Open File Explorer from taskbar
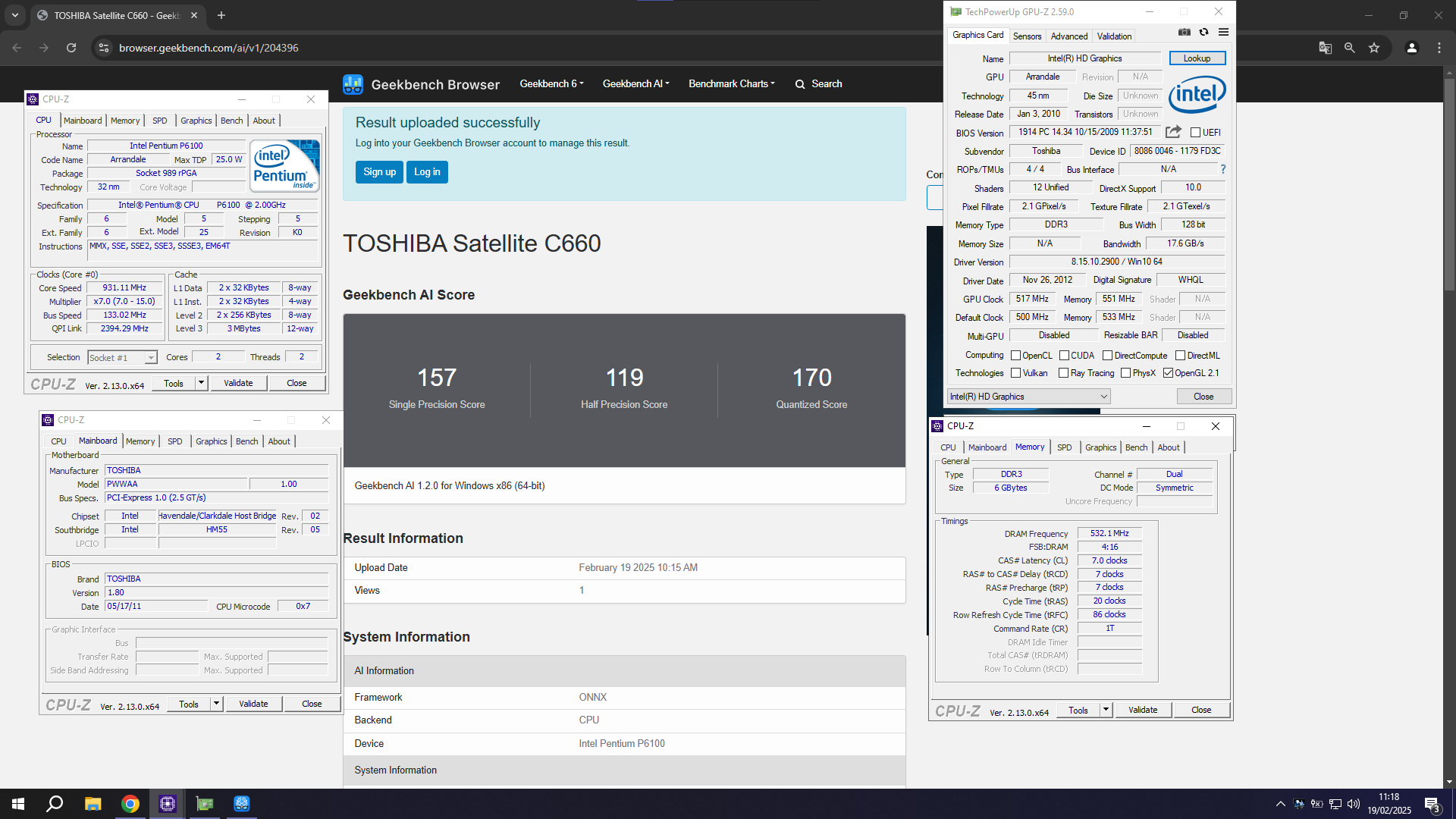The height and width of the screenshot is (819, 1456). click(x=93, y=804)
